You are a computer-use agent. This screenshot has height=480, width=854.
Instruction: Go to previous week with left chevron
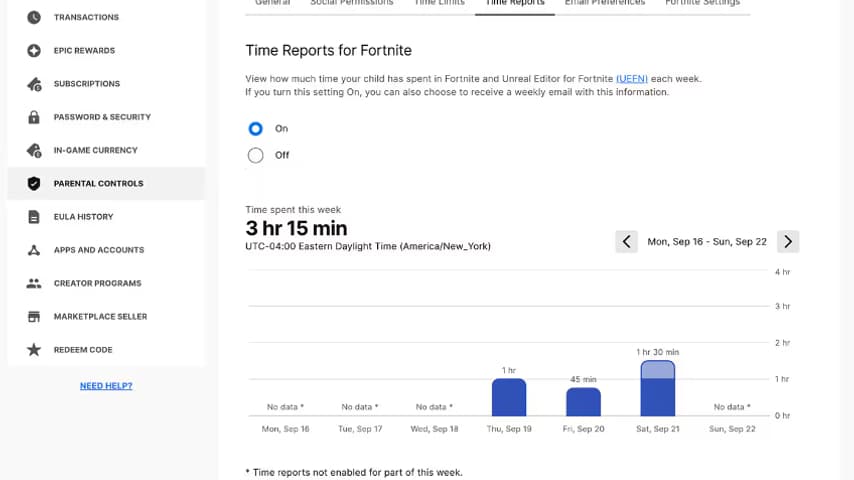tap(626, 241)
